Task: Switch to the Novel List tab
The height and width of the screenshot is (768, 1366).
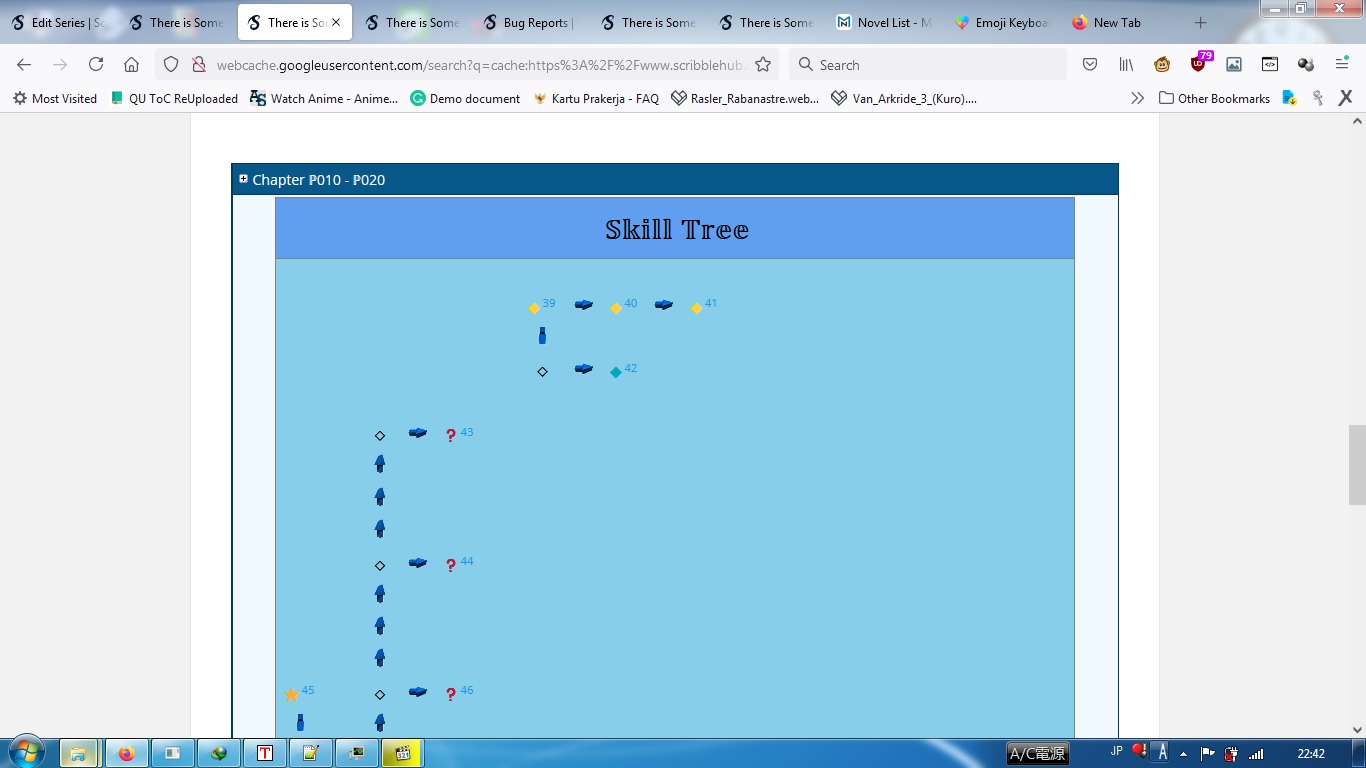Action: click(x=884, y=23)
